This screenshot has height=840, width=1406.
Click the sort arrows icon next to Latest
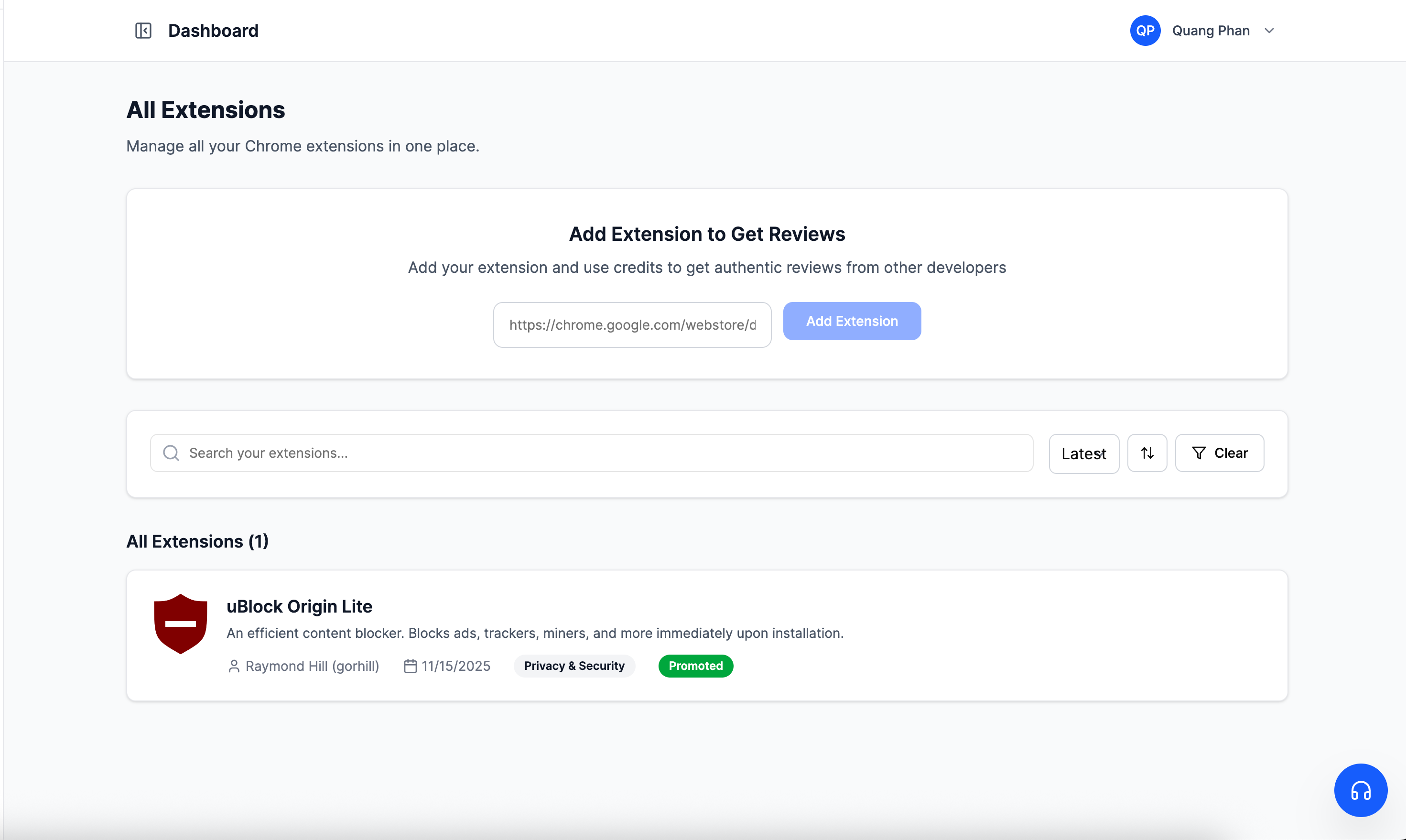1147,453
